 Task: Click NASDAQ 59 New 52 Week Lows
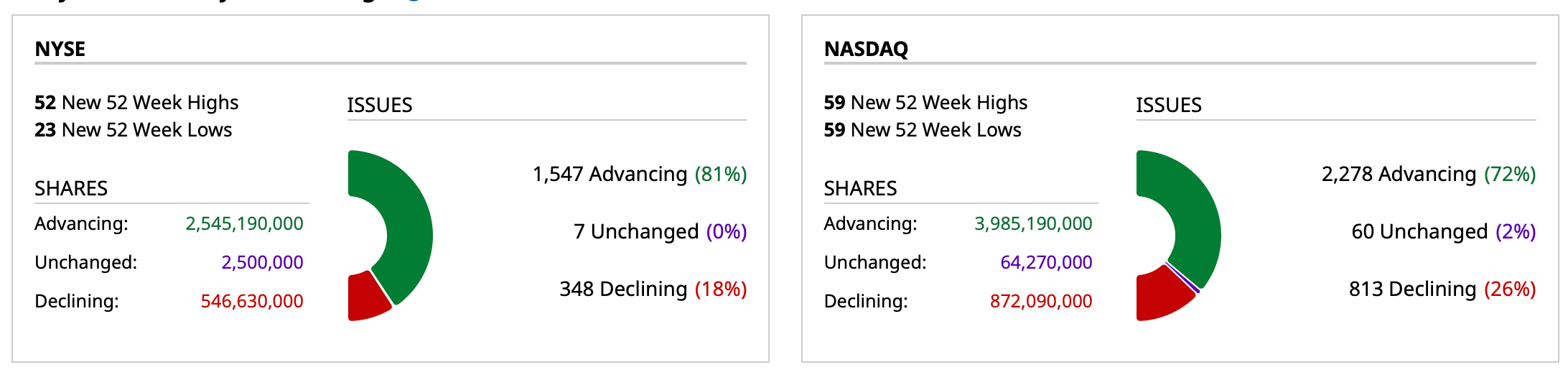click(923, 130)
